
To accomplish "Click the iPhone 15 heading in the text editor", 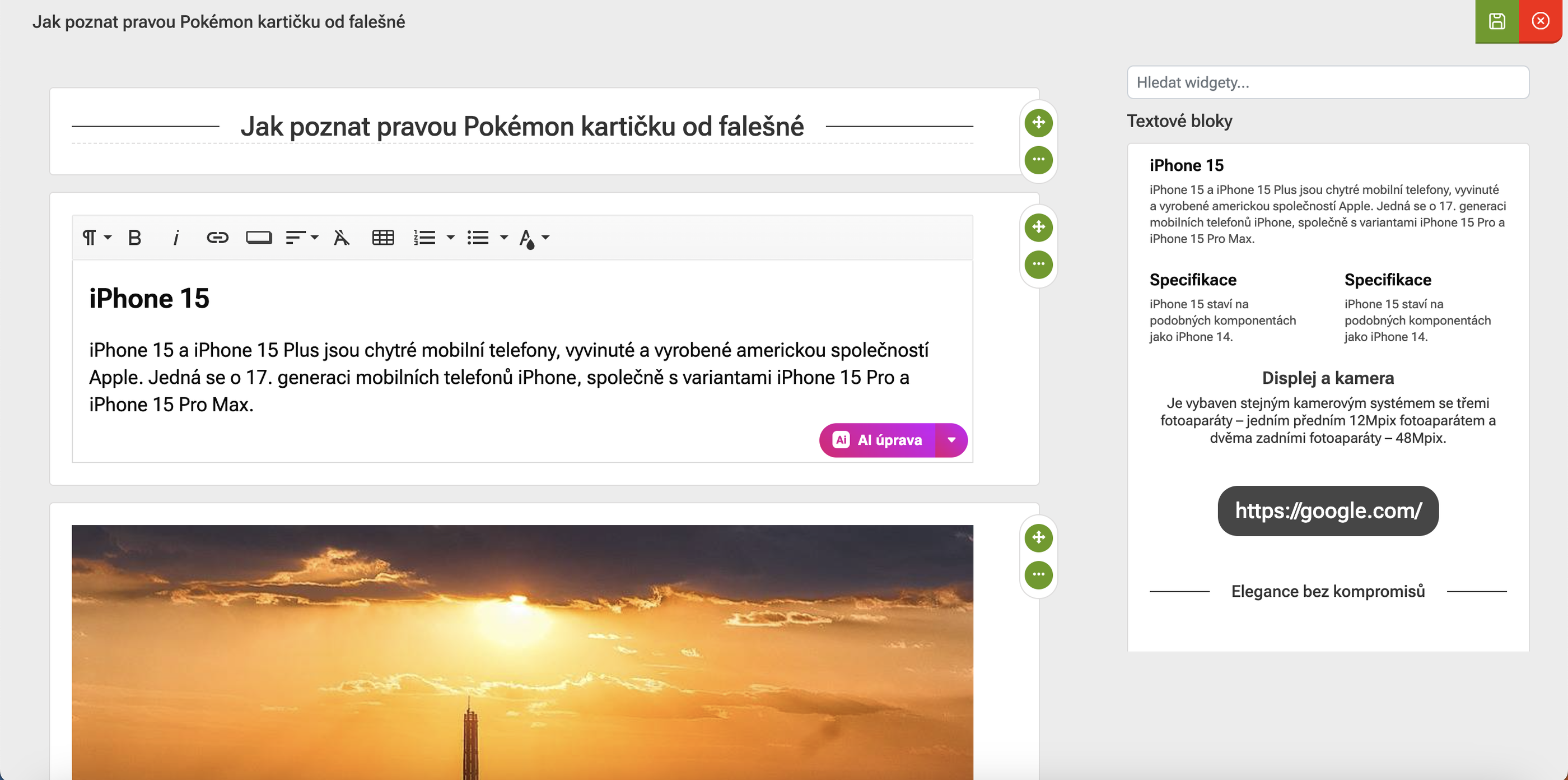I will (149, 298).
